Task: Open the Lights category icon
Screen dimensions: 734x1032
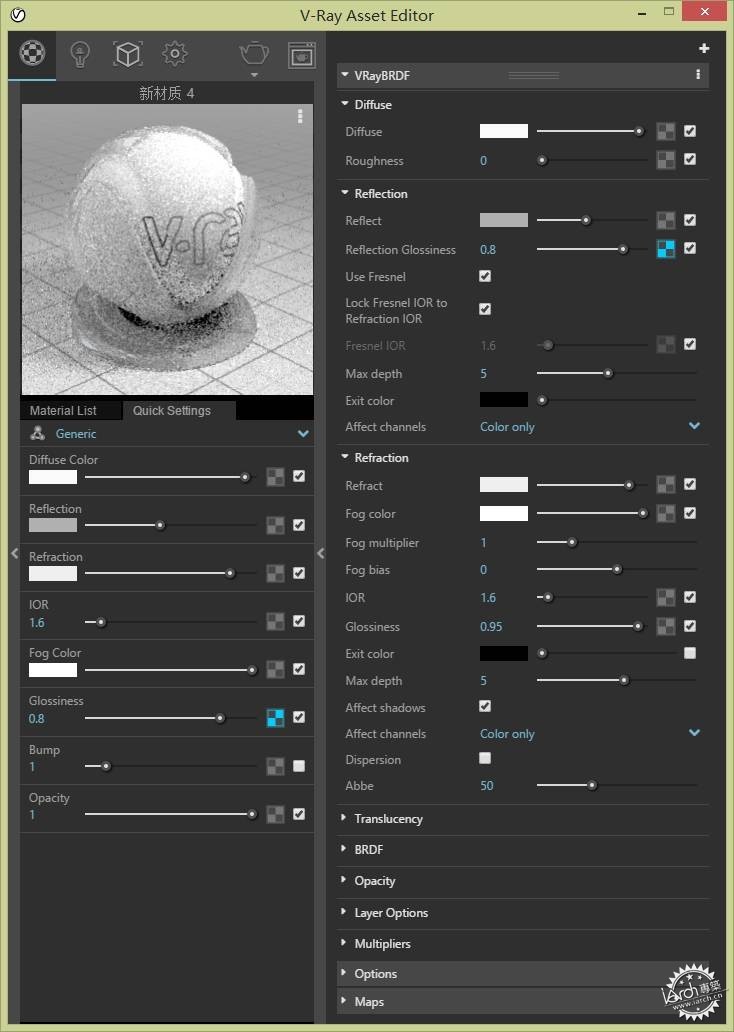Action: point(80,54)
